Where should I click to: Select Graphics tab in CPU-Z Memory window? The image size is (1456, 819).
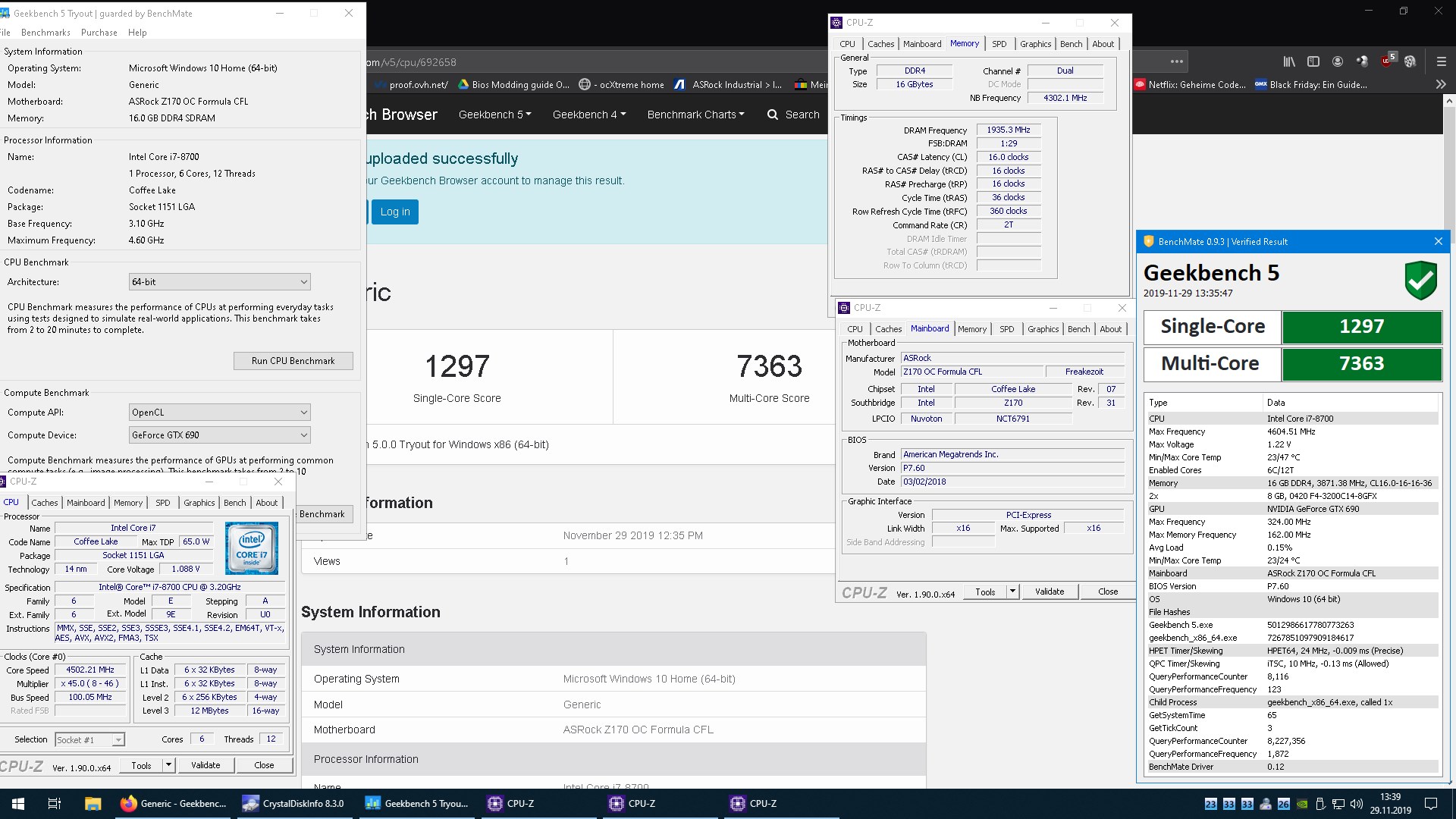point(1035,44)
